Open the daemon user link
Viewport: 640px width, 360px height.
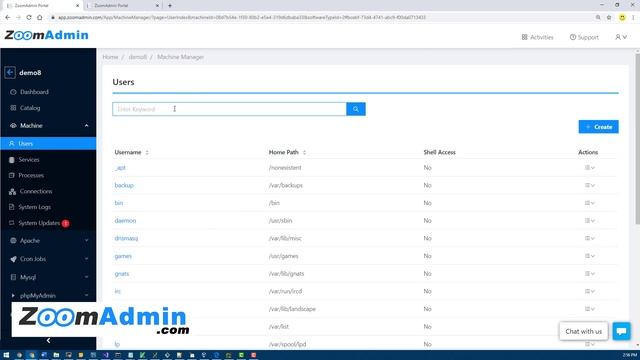[125, 220]
